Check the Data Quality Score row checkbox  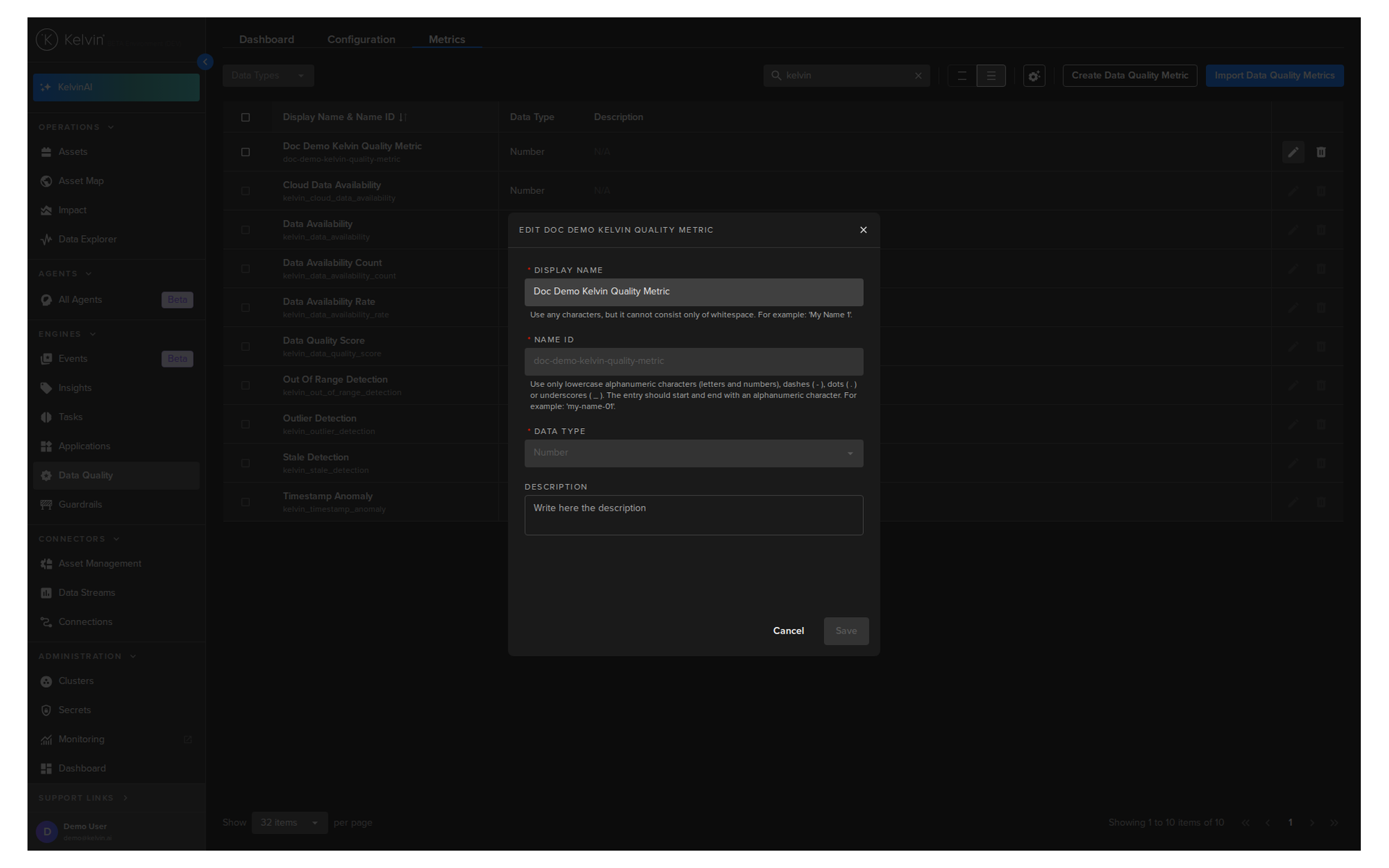pyautogui.click(x=245, y=347)
